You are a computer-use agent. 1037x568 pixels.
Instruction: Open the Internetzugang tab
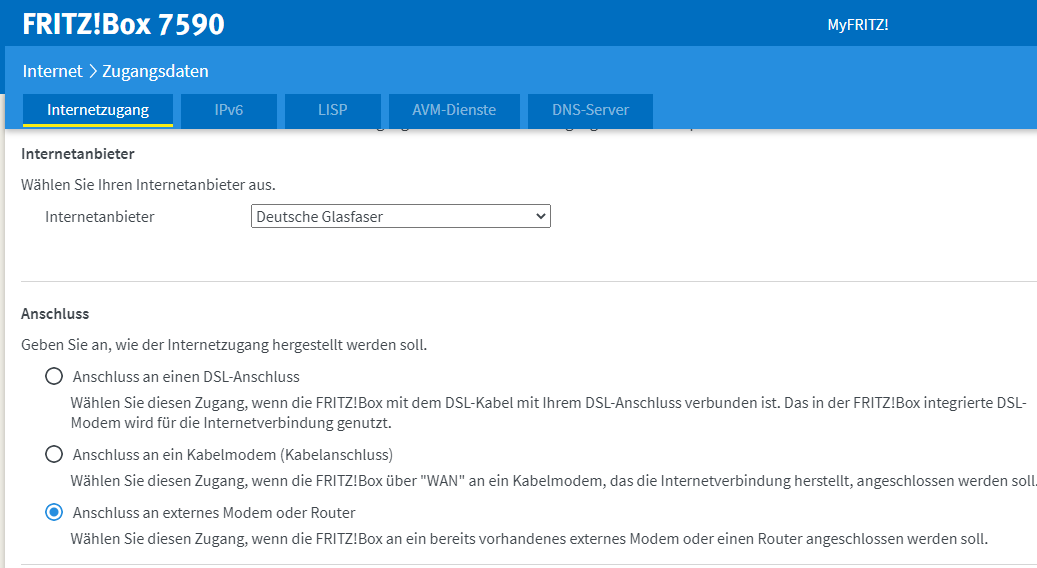coord(98,110)
